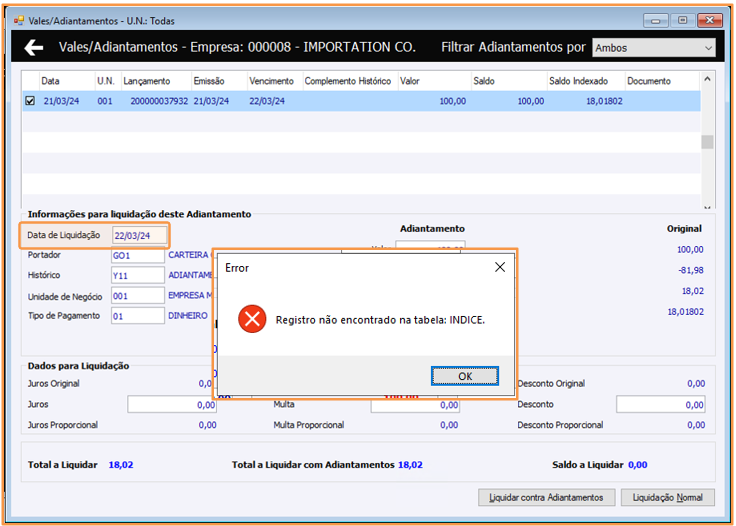Click the Vencimento cell 22/03/24
736x526 pixels.
[x=267, y=101]
